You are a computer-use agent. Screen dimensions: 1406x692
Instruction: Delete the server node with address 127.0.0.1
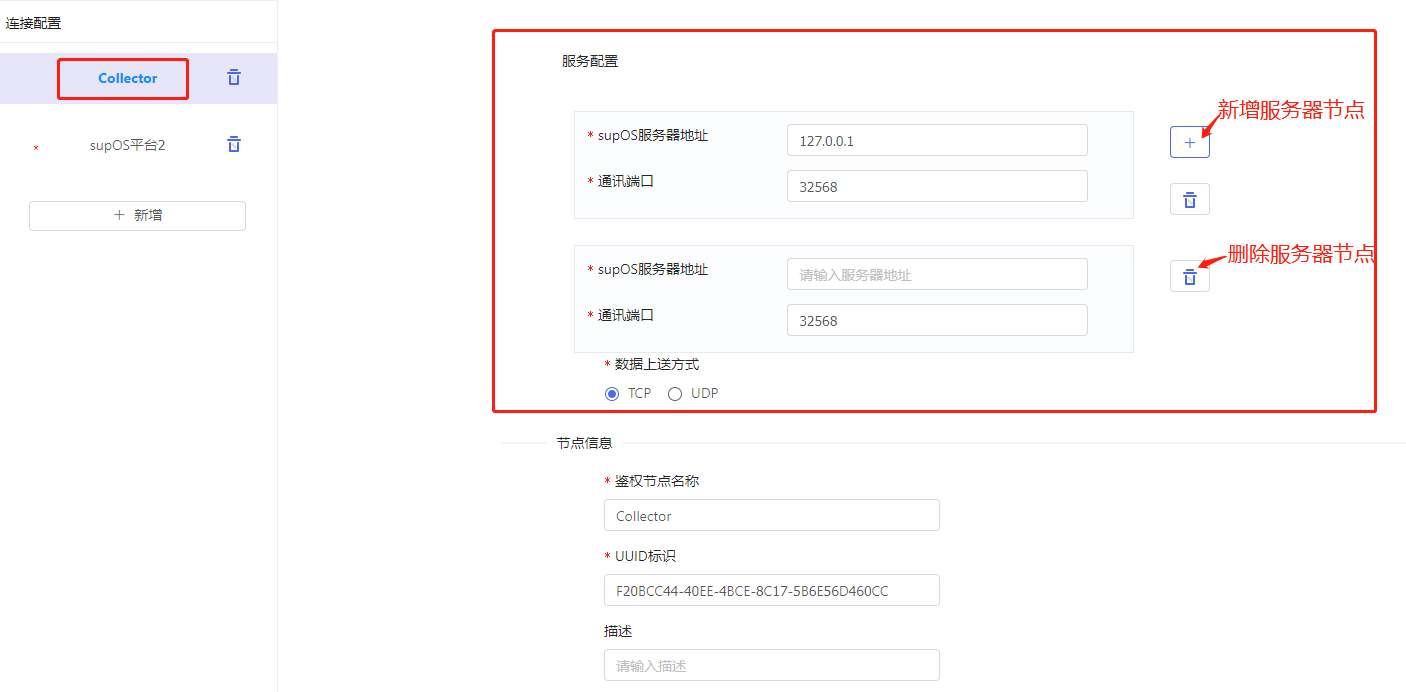(x=1189, y=200)
